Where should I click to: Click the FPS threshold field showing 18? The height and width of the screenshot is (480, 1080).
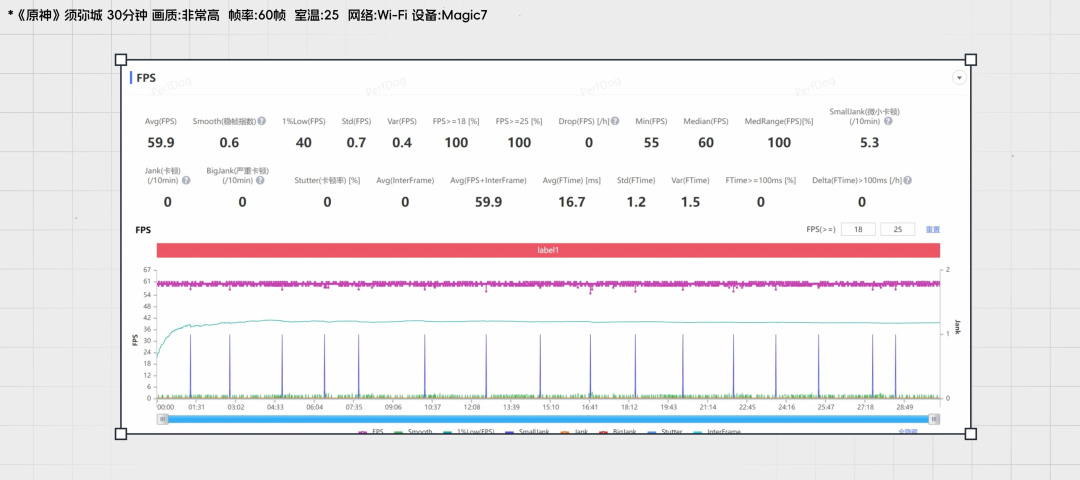(x=858, y=229)
